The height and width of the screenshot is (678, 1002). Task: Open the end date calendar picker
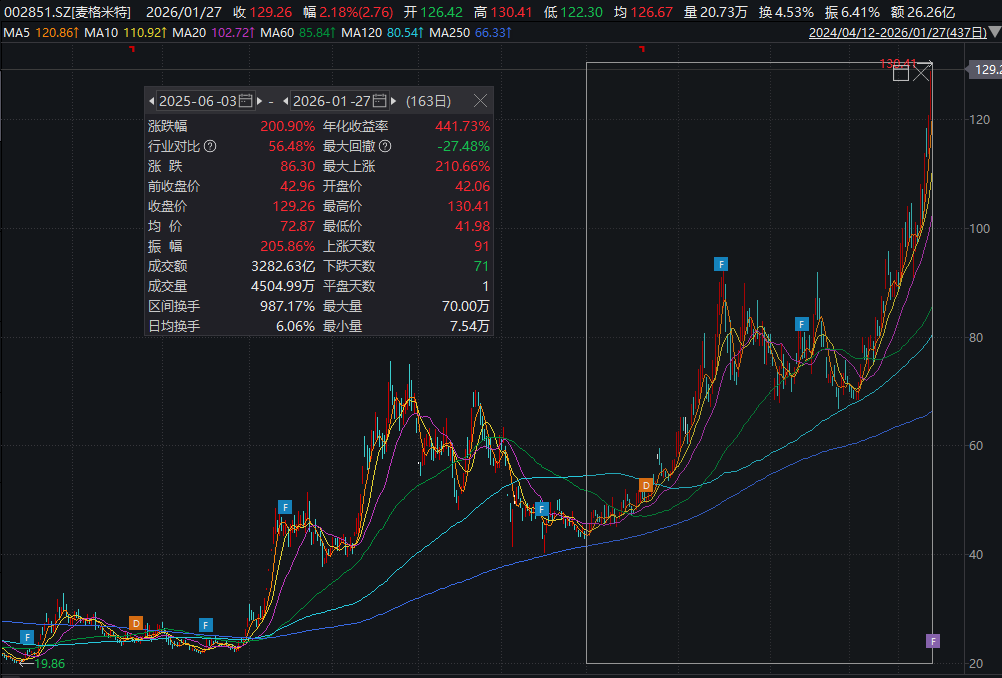[379, 101]
